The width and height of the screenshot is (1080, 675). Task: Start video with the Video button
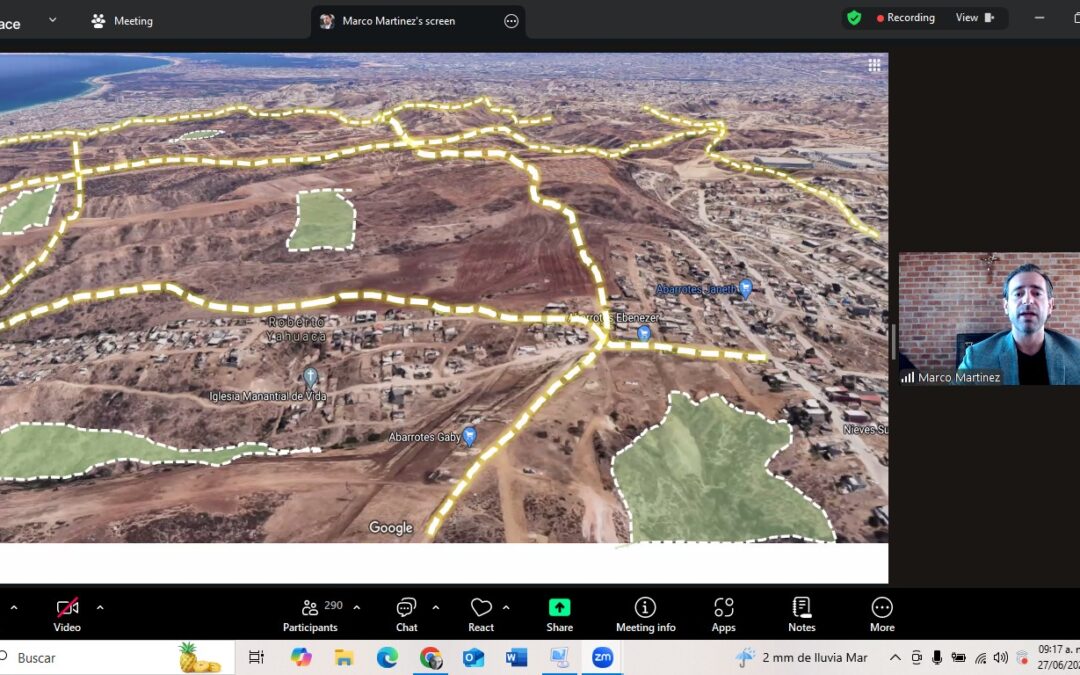coord(67,614)
